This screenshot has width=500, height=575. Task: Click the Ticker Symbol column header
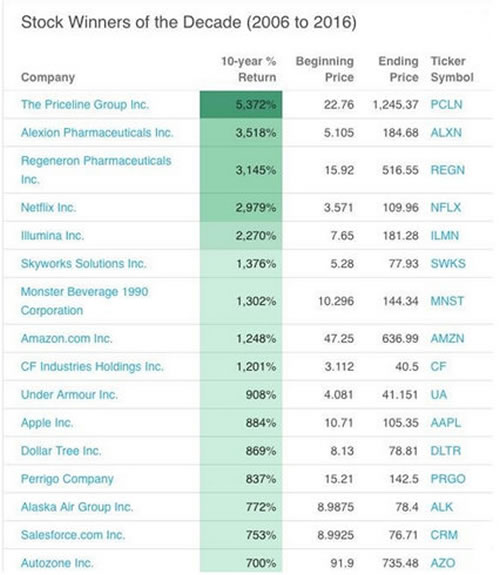[x=452, y=69]
